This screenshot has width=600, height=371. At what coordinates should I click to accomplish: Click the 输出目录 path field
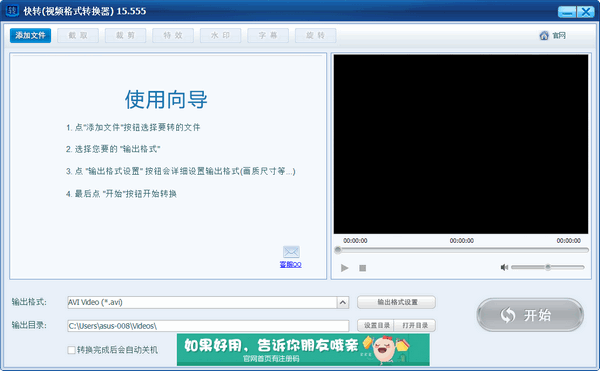click(x=208, y=326)
